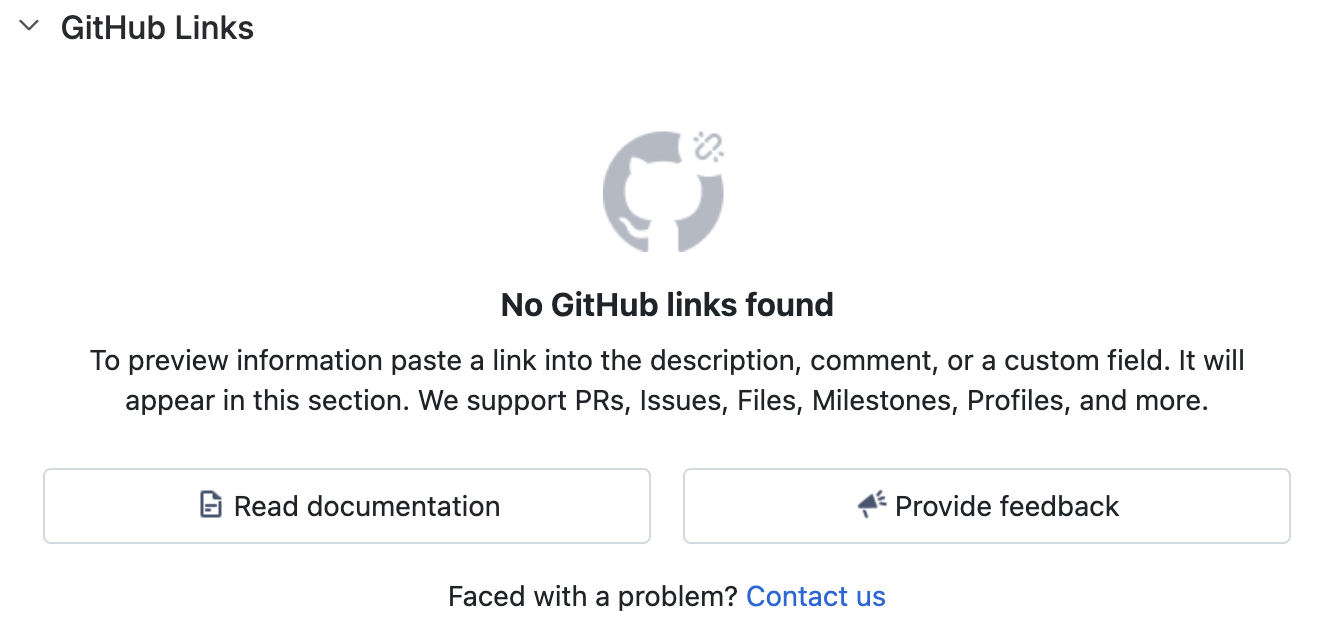Viewport: 1340px width, 642px height.
Task: Click the gray GitHub octocat logo
Action: click(663, 192)
